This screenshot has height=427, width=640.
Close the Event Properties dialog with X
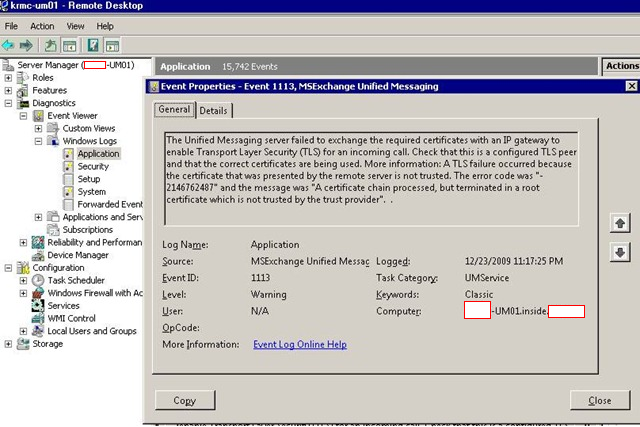(x=631, y=86)
